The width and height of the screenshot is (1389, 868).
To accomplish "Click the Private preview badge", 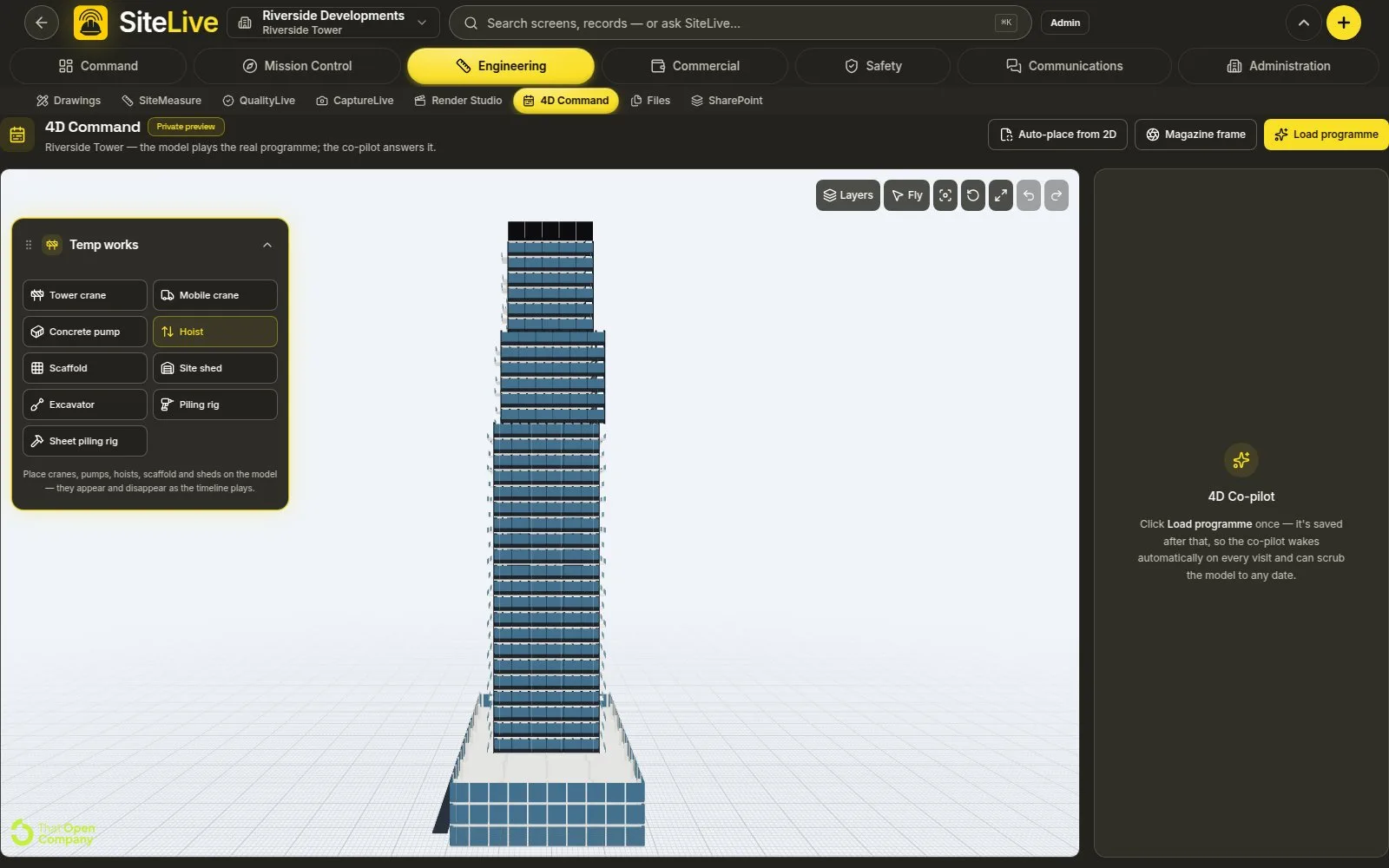I will 186,127.
